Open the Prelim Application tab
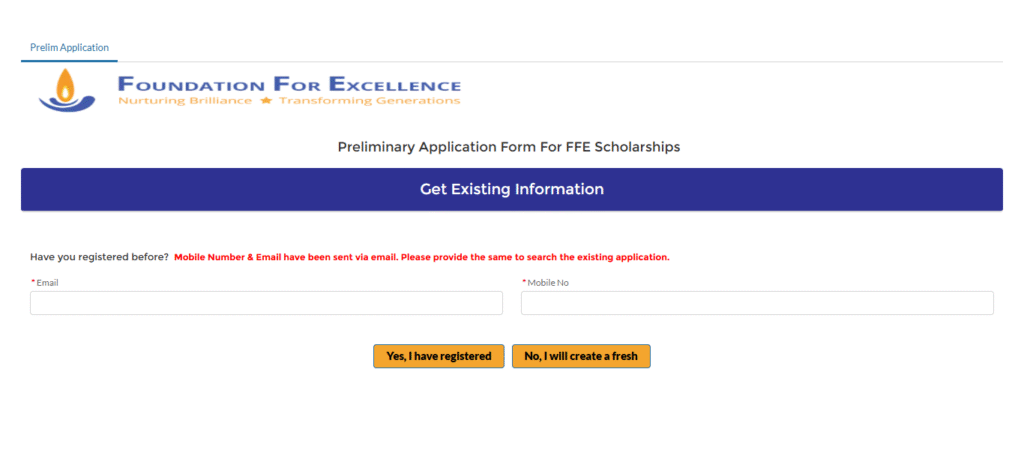Viewport: 1024px width, 453px height. [x=69, y=47]
